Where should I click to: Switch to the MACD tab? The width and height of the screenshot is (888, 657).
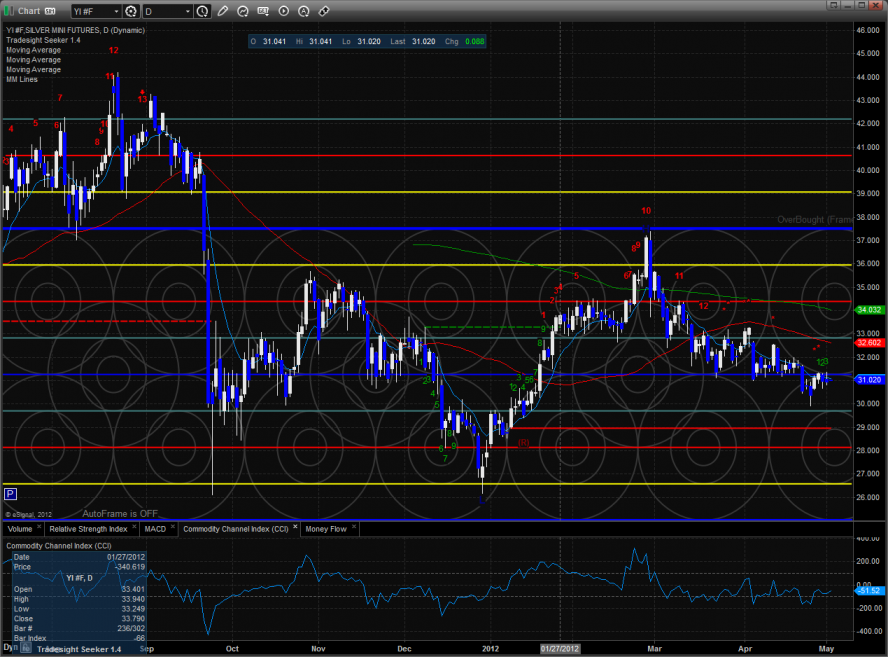[x=155, y=529]
